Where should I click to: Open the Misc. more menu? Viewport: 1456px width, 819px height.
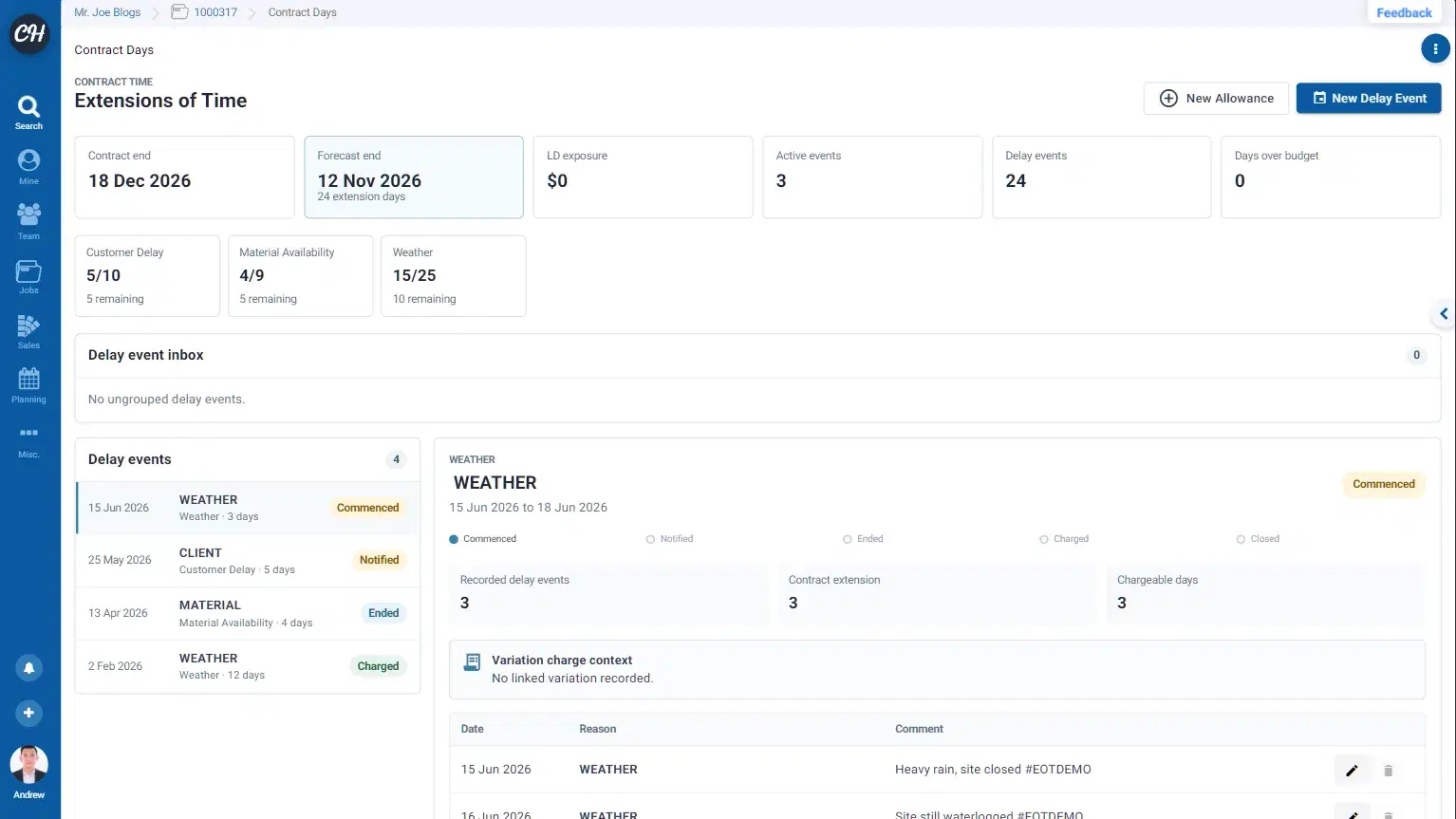click(28, 440)
